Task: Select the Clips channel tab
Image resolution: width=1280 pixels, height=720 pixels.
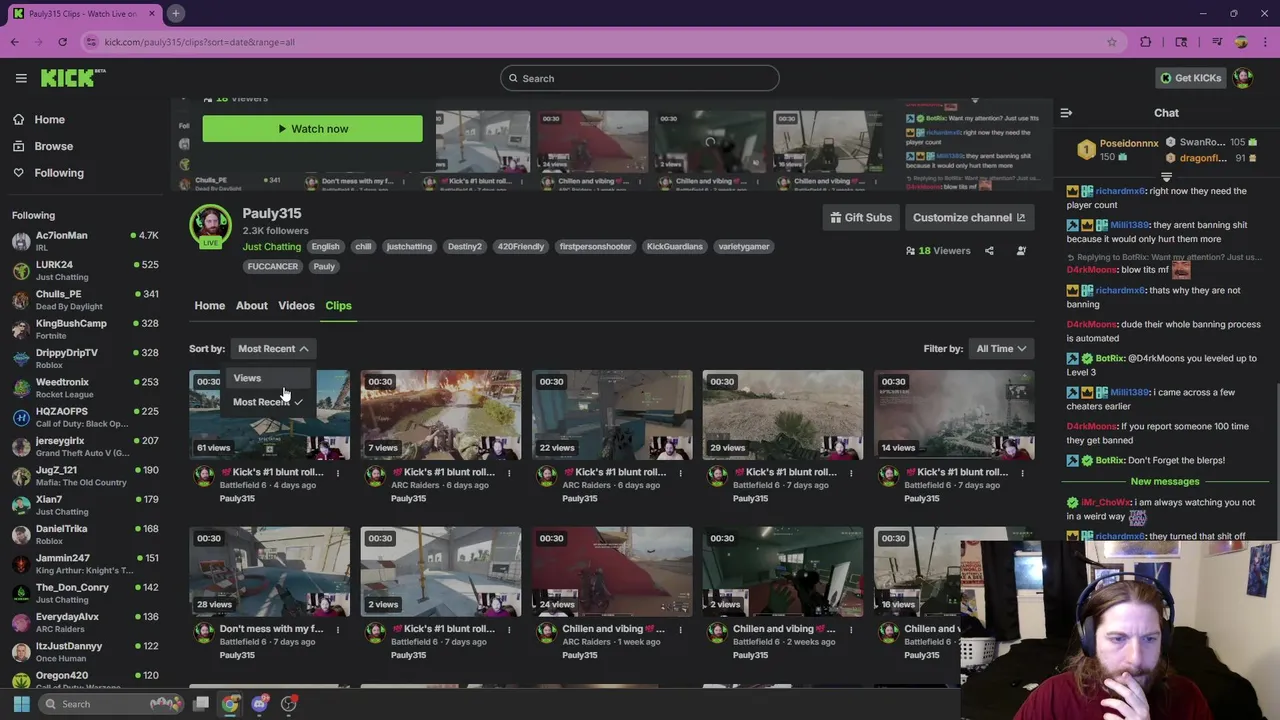Action: click(x=338, y=306)
